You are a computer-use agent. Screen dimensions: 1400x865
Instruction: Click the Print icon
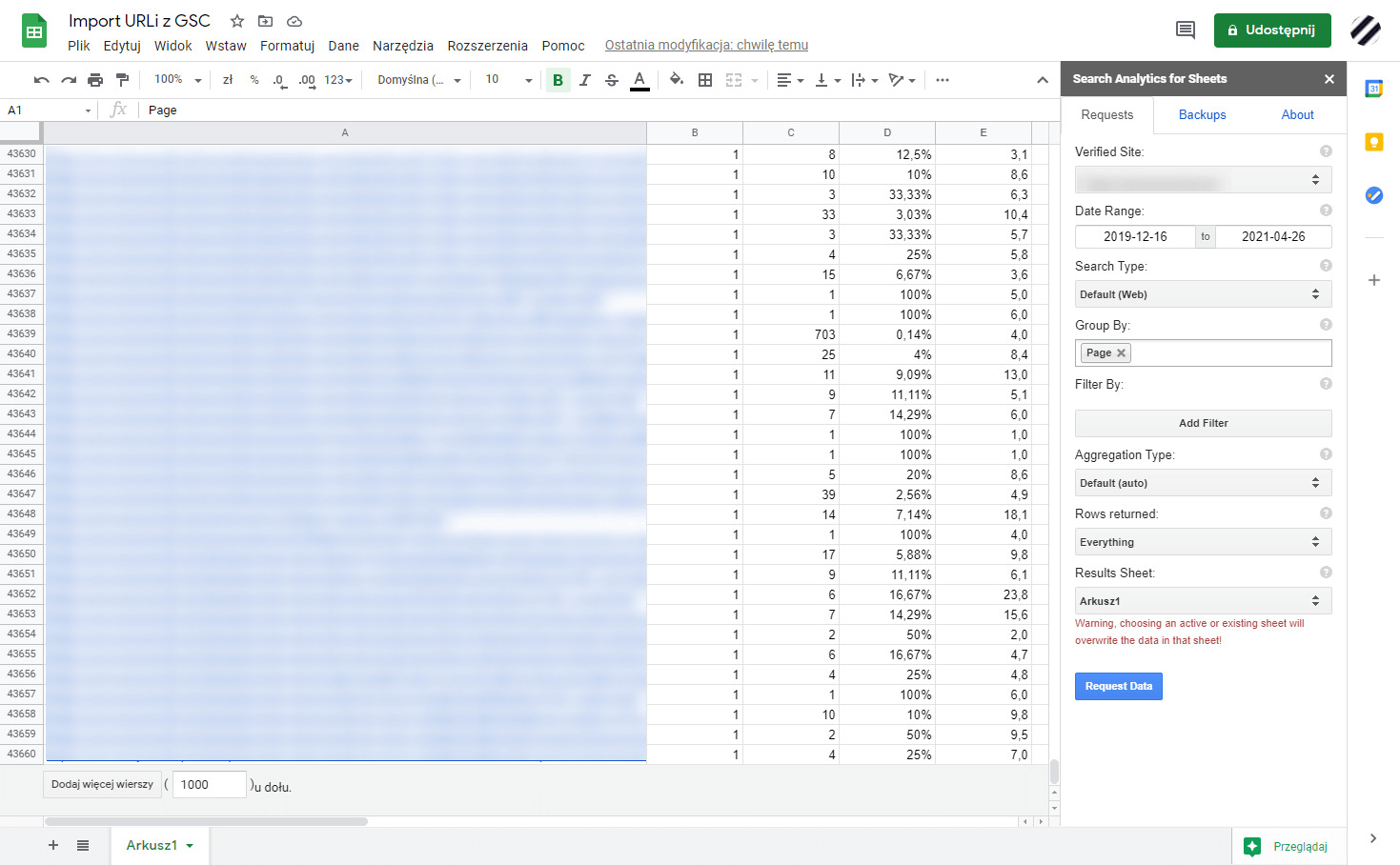point(95,80)
